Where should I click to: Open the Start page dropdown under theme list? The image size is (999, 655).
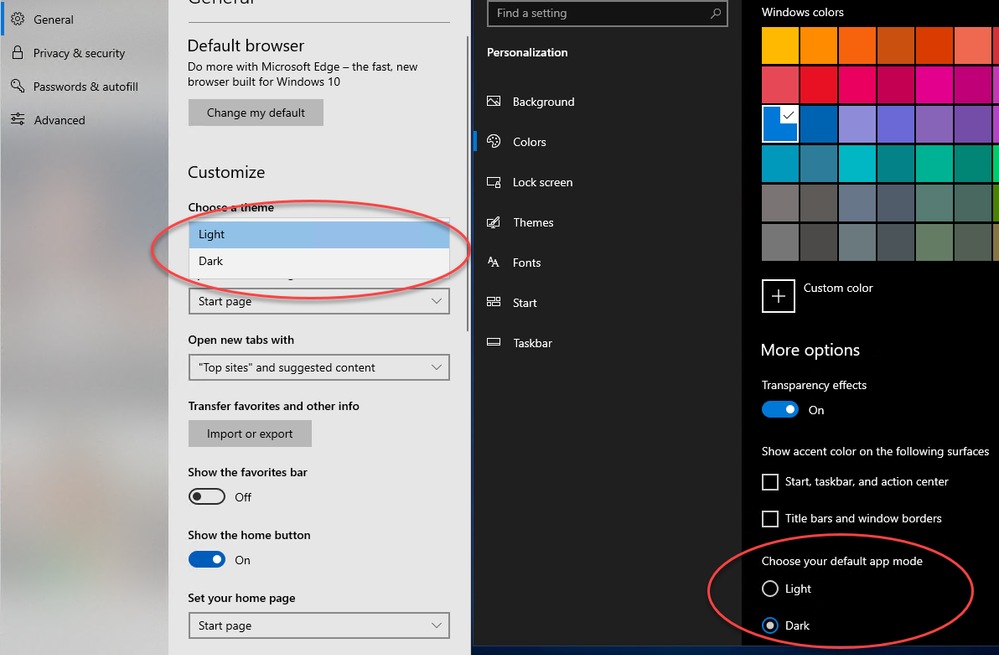pos(319,301)
